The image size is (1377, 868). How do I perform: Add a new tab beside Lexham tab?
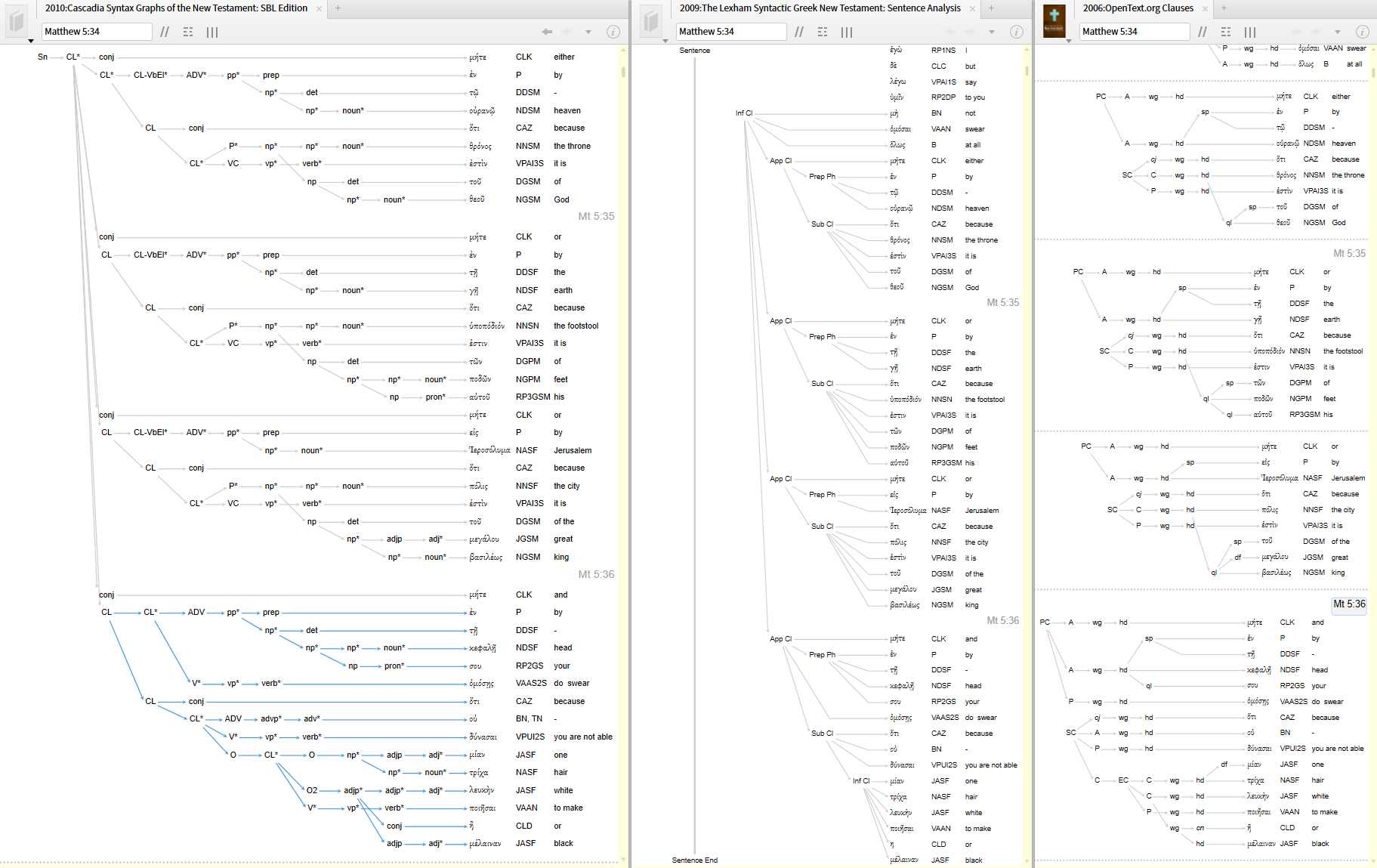(991, 8)
